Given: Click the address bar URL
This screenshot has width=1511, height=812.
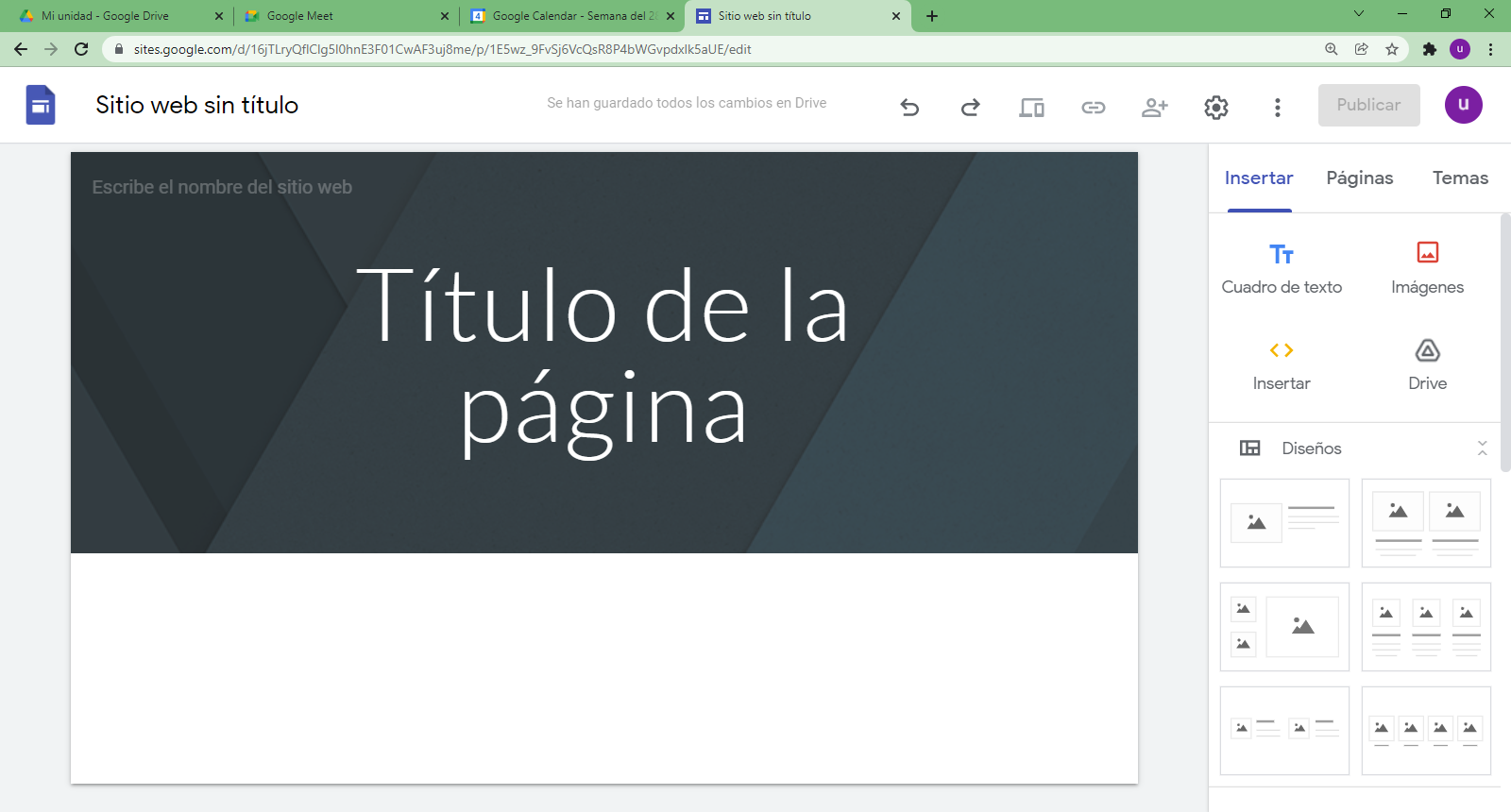Looking at the screenshot, I should pyautogui.click(x=442, y=49).
